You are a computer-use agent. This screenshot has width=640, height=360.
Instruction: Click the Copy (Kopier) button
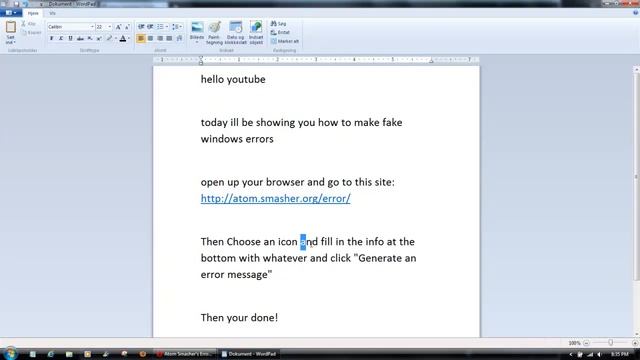tap(31, 33)
